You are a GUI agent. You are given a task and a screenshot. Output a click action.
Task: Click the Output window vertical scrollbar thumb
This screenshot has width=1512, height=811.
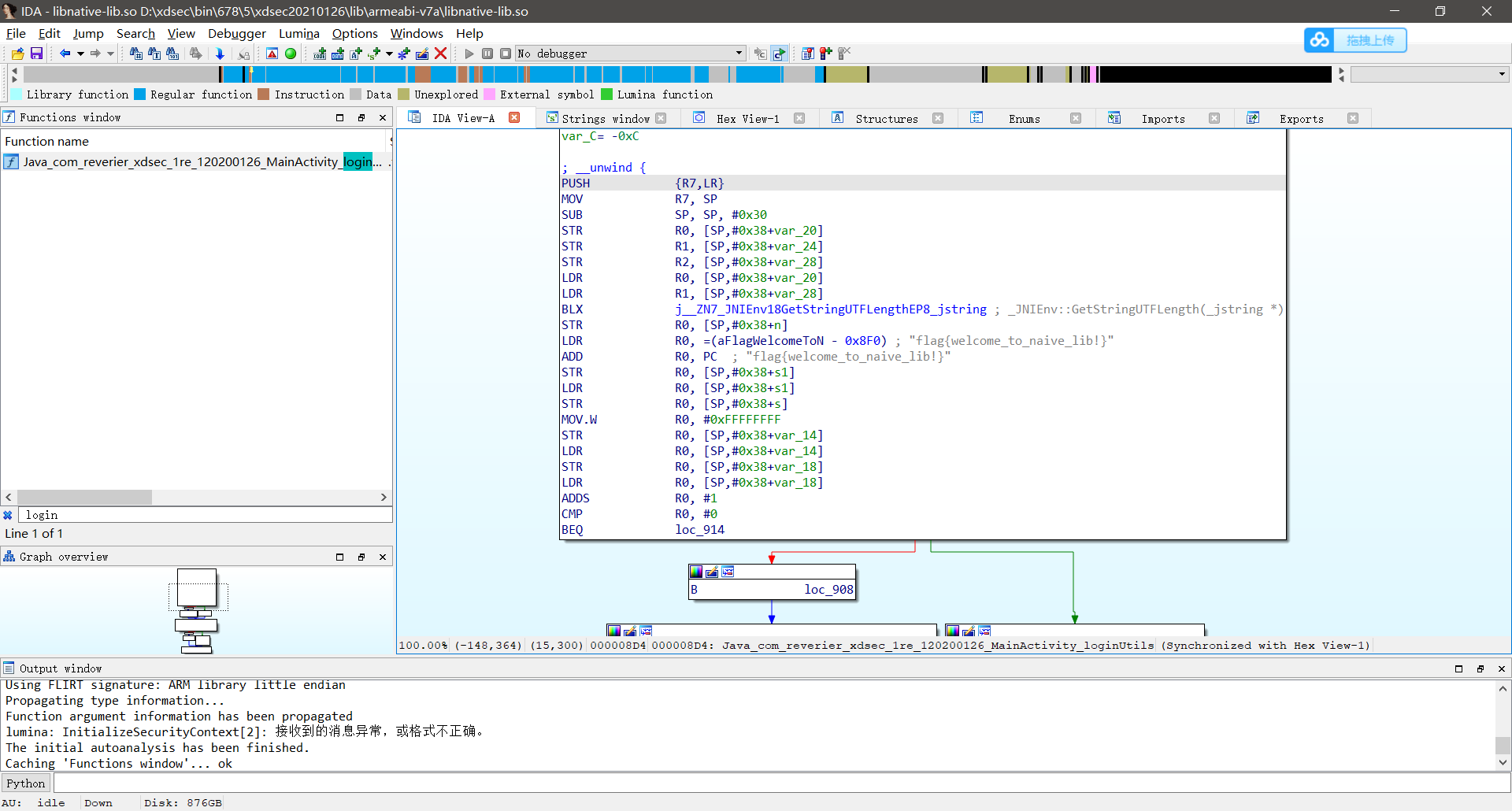click(1503, 745)
